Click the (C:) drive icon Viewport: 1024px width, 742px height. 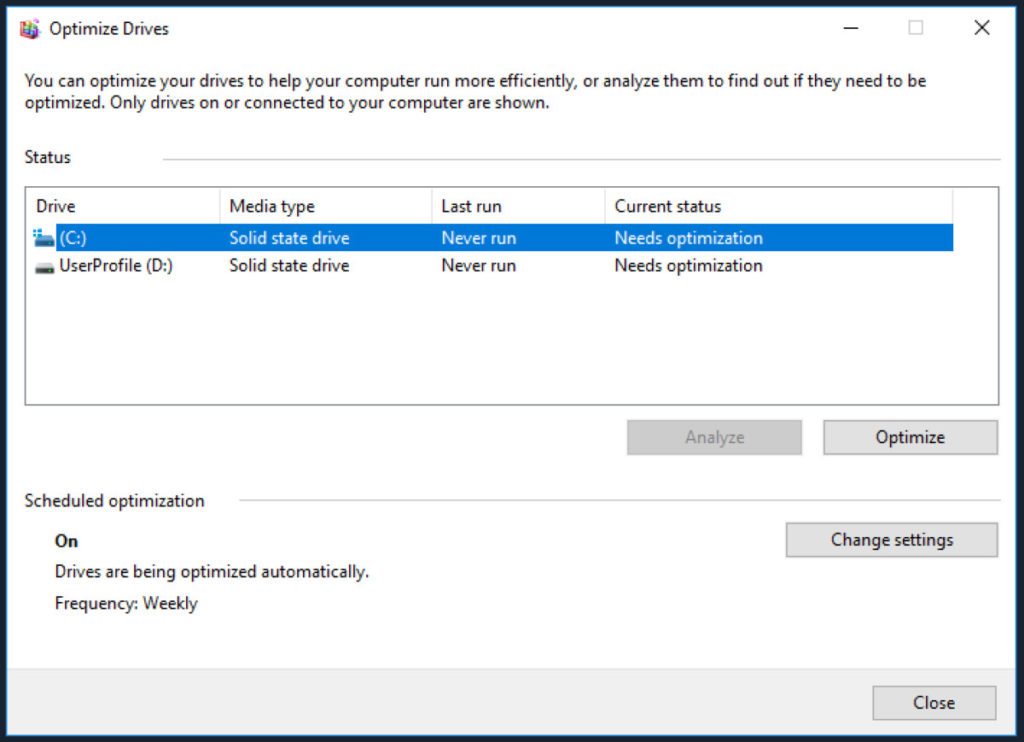42,237
